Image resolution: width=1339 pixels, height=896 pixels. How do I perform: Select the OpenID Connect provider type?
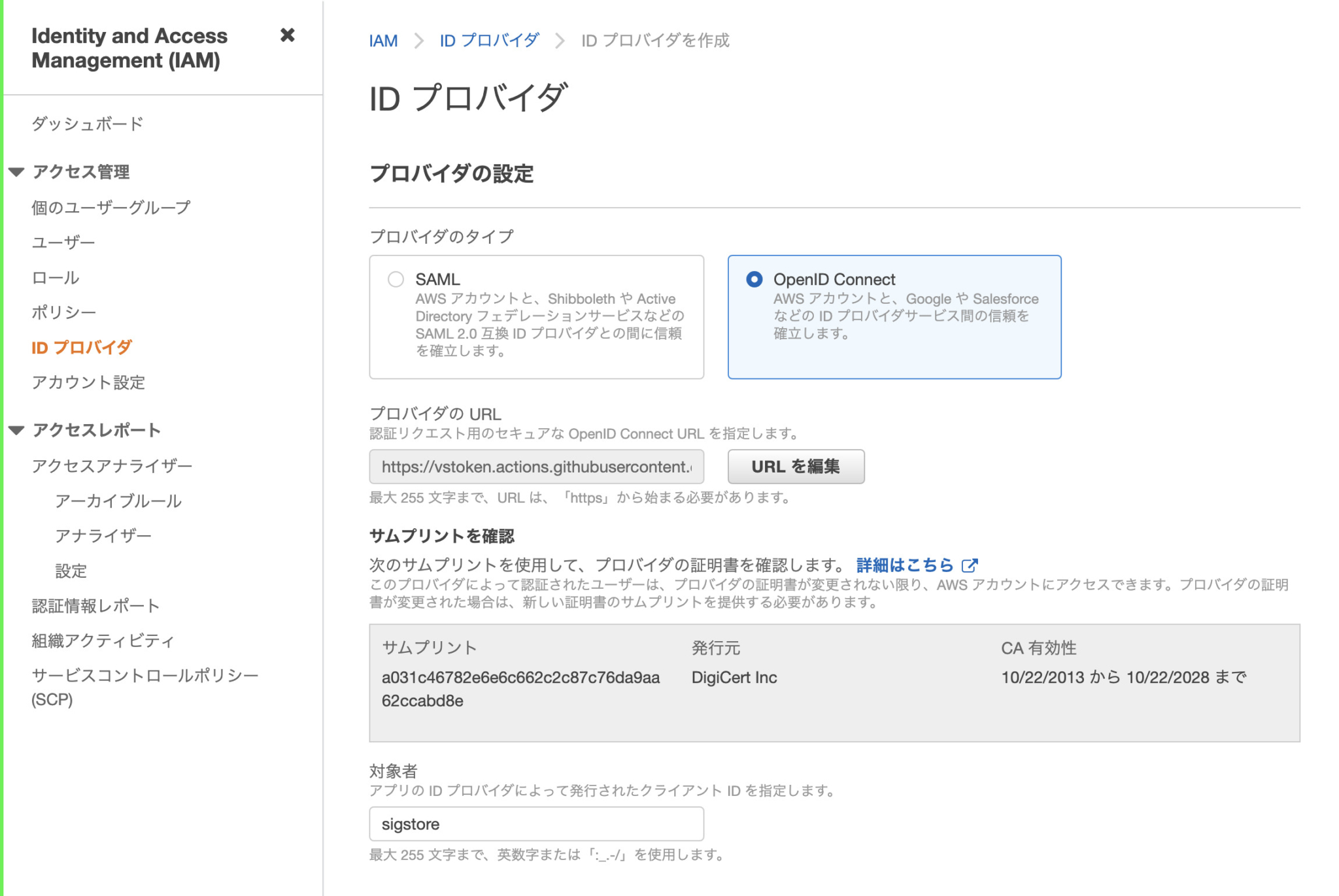tap(755, 279)
